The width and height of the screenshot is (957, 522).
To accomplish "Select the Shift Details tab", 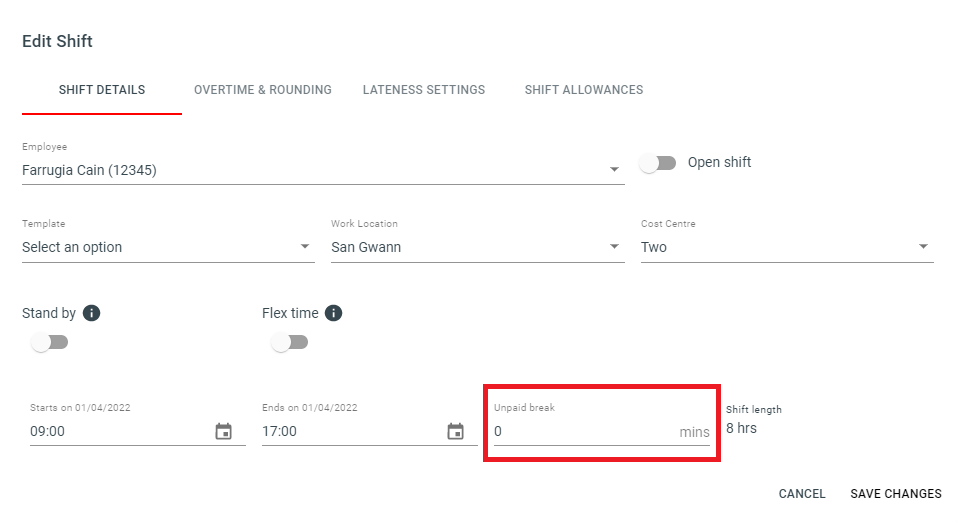I will click(102, 90).
